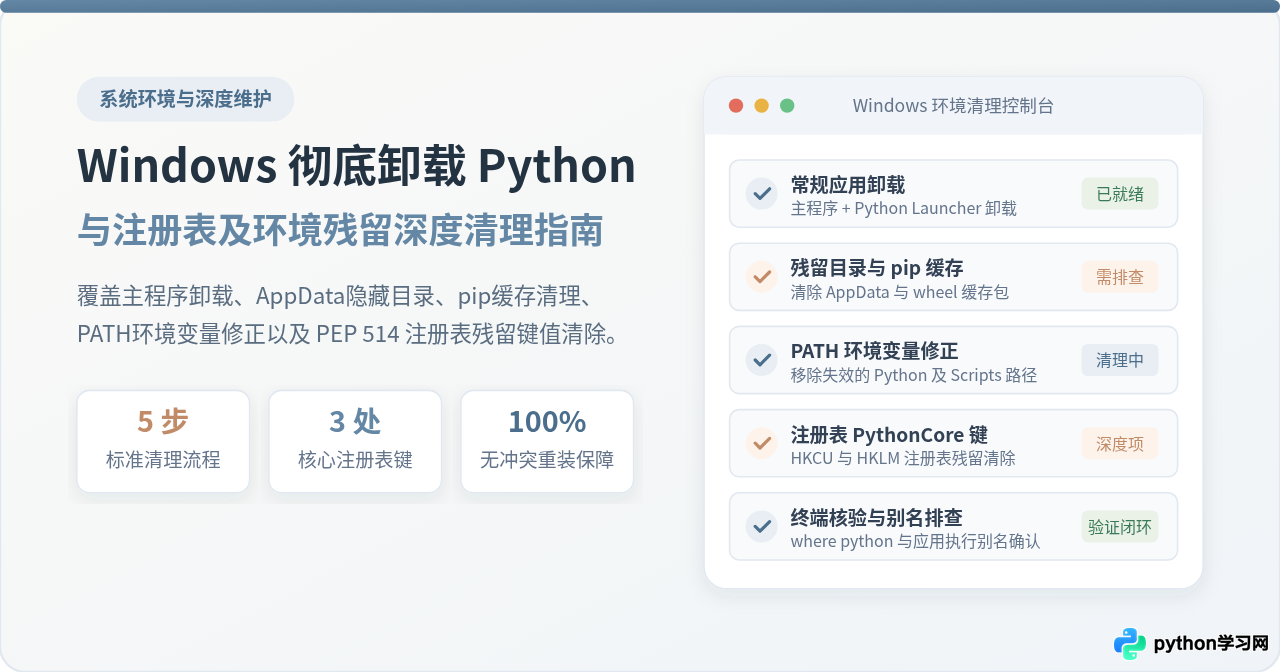Open the 3 处 核心注册表键 card
Screen dimensions: 1280x672
tap(355, 441)
